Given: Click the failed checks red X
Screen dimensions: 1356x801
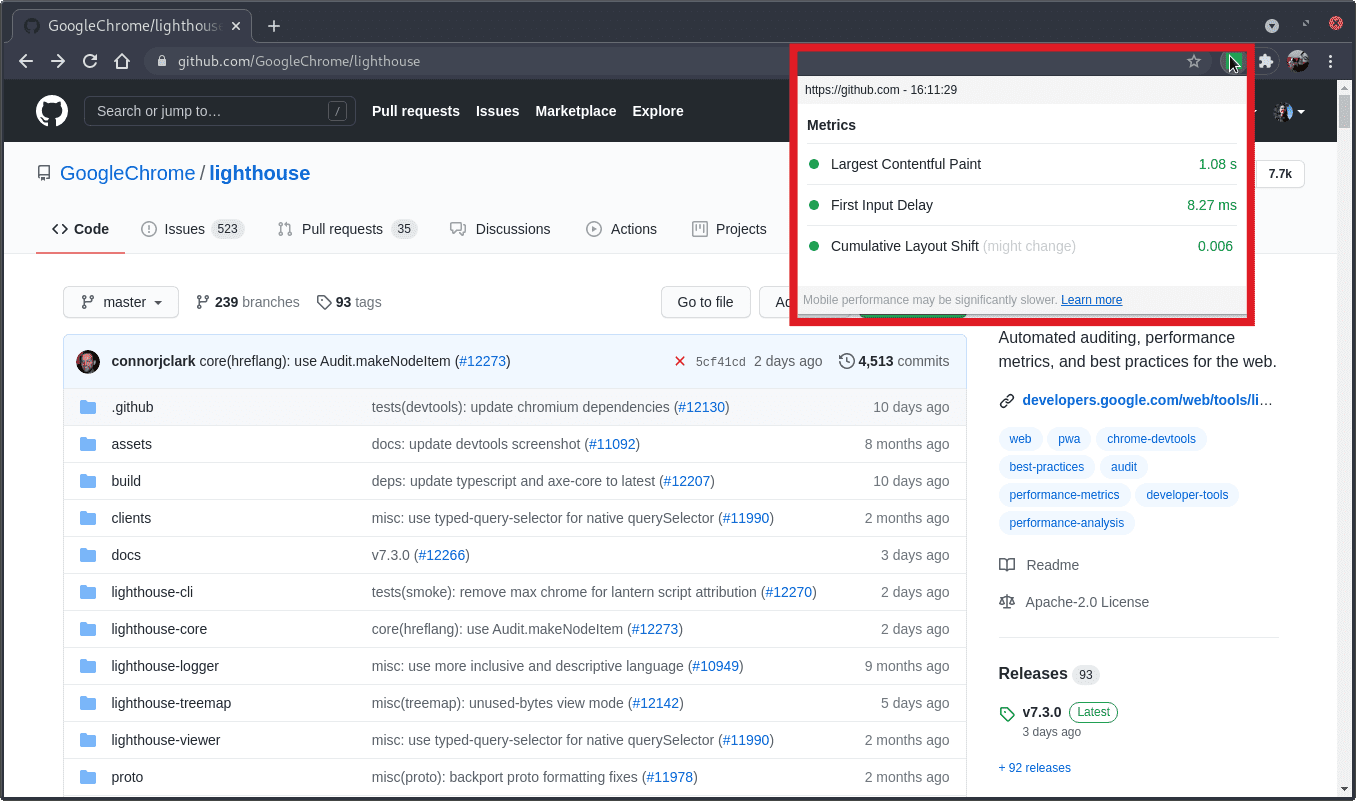Looking at the screenshot, I should tap(680, 361).
